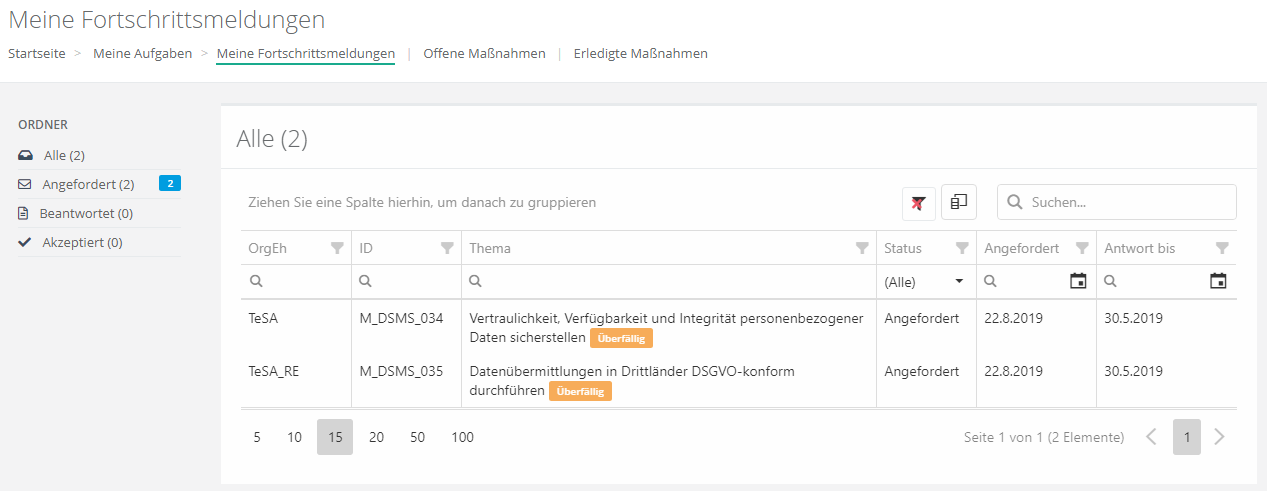Click the Thema column filter funnel icon
The height and width of the screenshot is (491, 1267).
pyautogui.click(x=862, y=249)
